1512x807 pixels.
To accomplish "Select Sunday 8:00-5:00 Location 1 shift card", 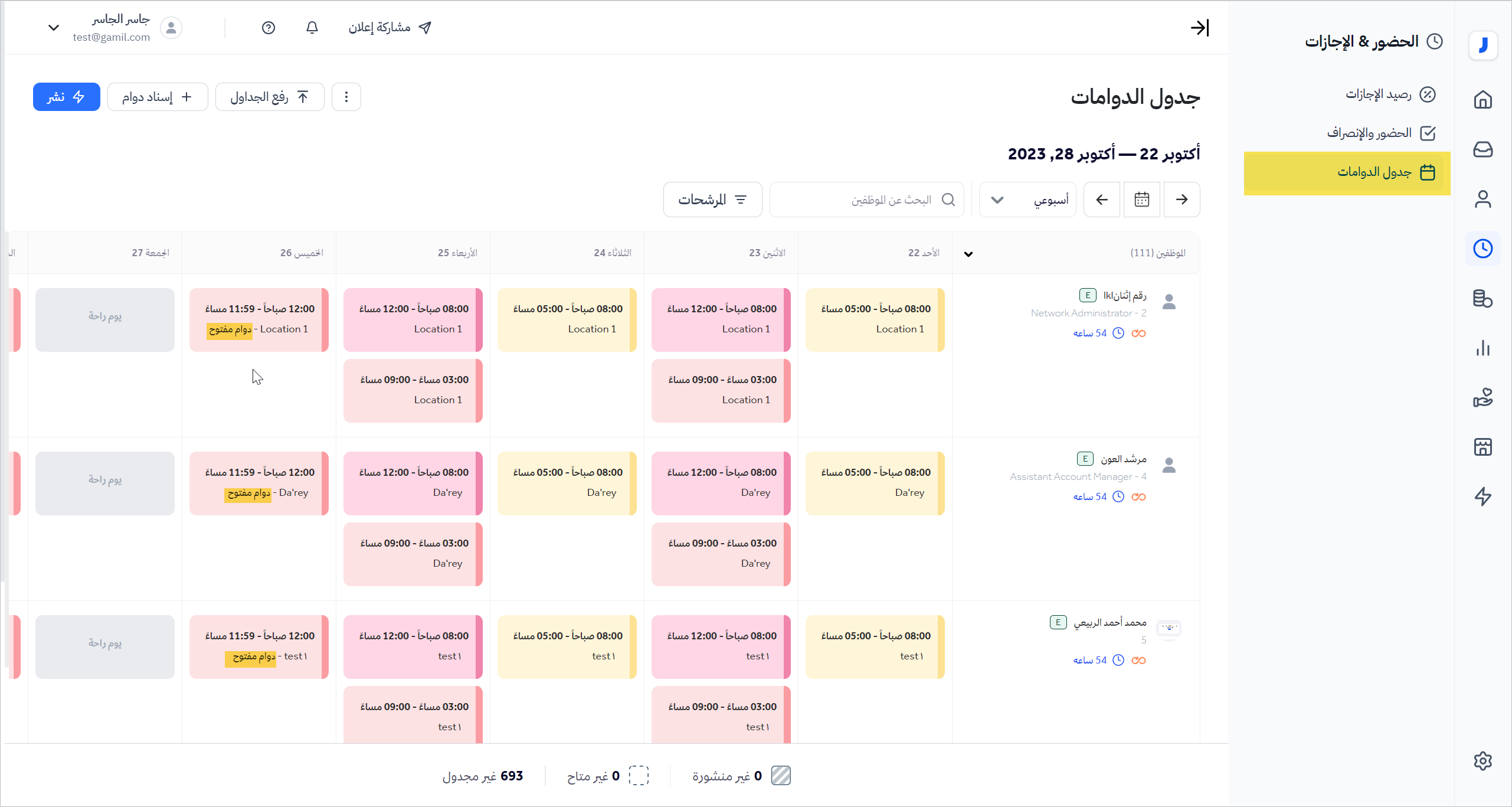I will click(875, 319).
